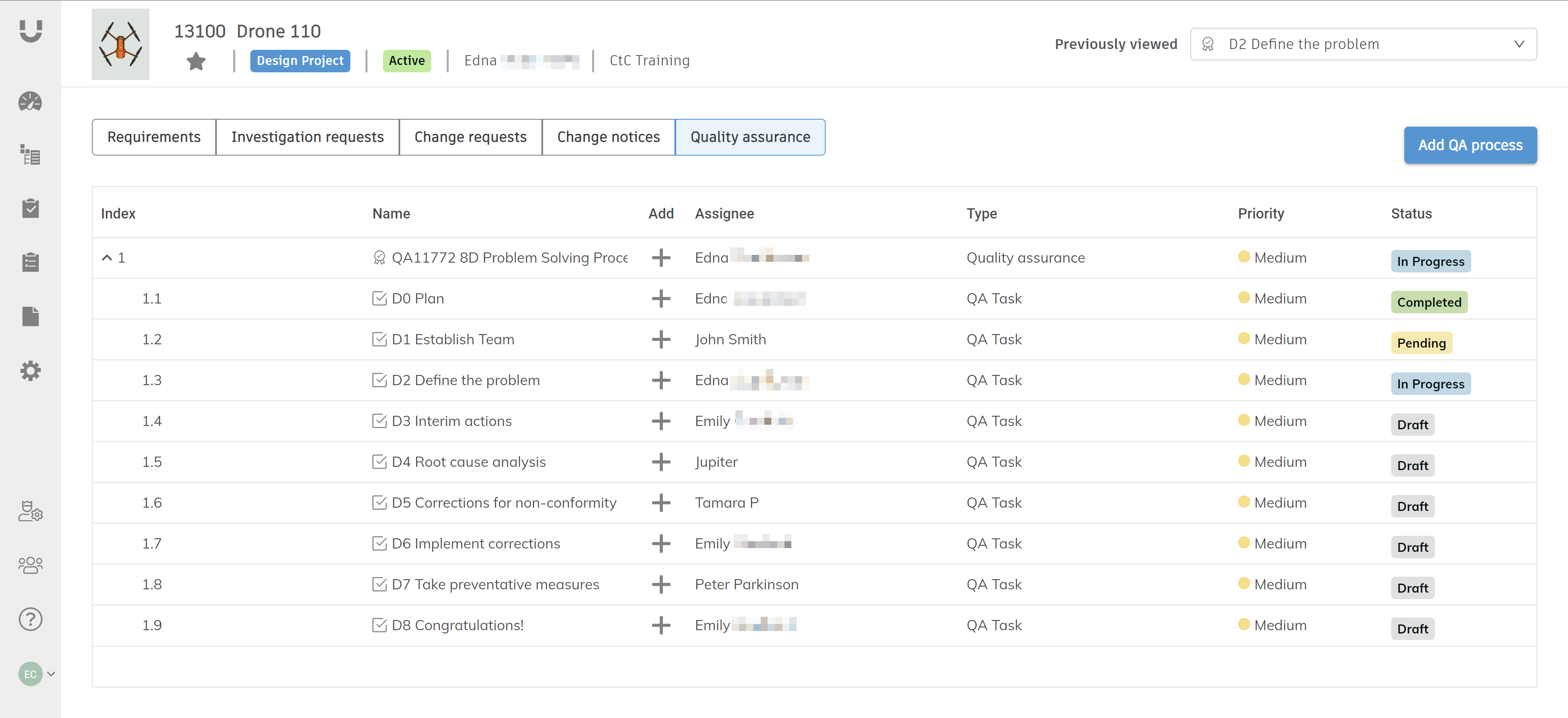Open the Previously viewed dropdown

1363,44
